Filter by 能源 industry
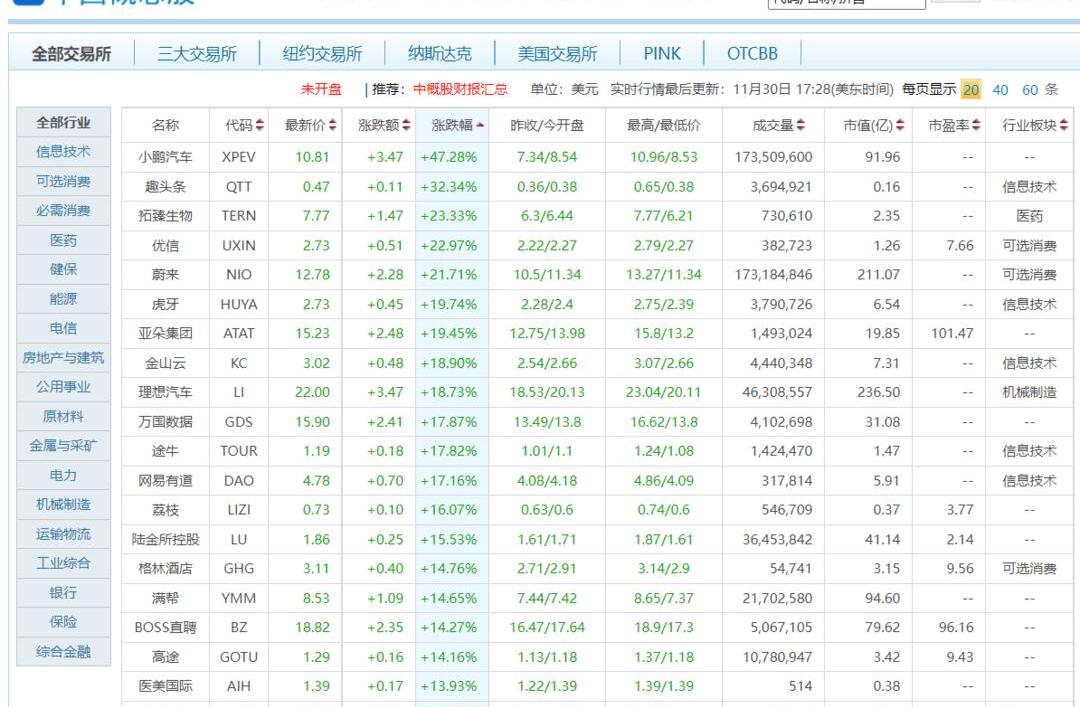This screenshot has width=1080, height=707. (x=63, y=298)
